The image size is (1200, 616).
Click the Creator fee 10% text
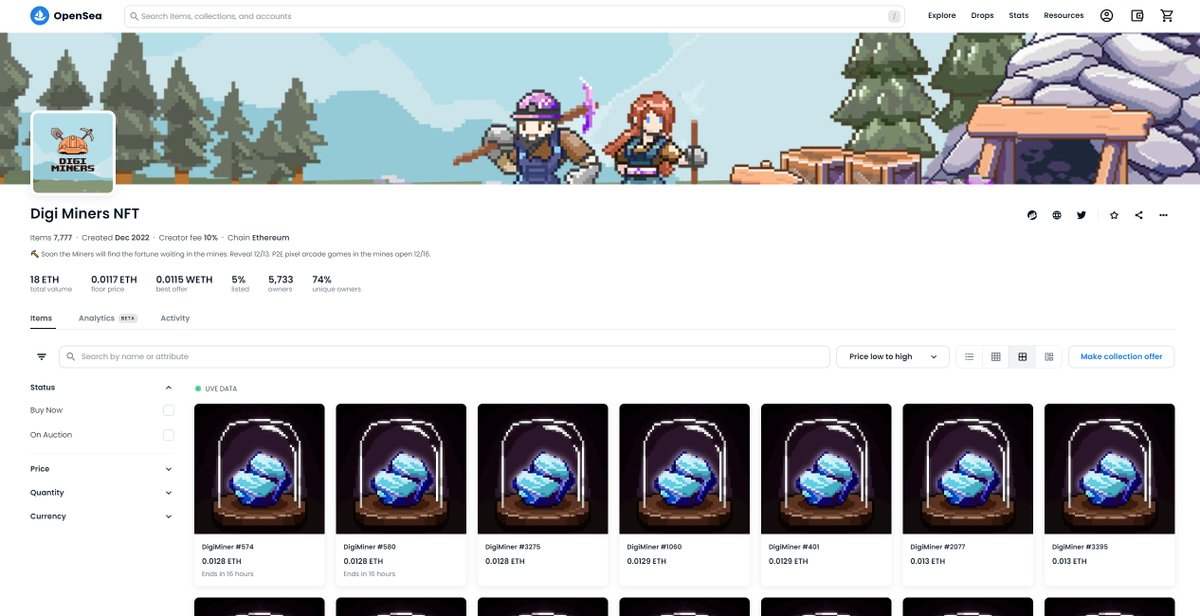188,238
